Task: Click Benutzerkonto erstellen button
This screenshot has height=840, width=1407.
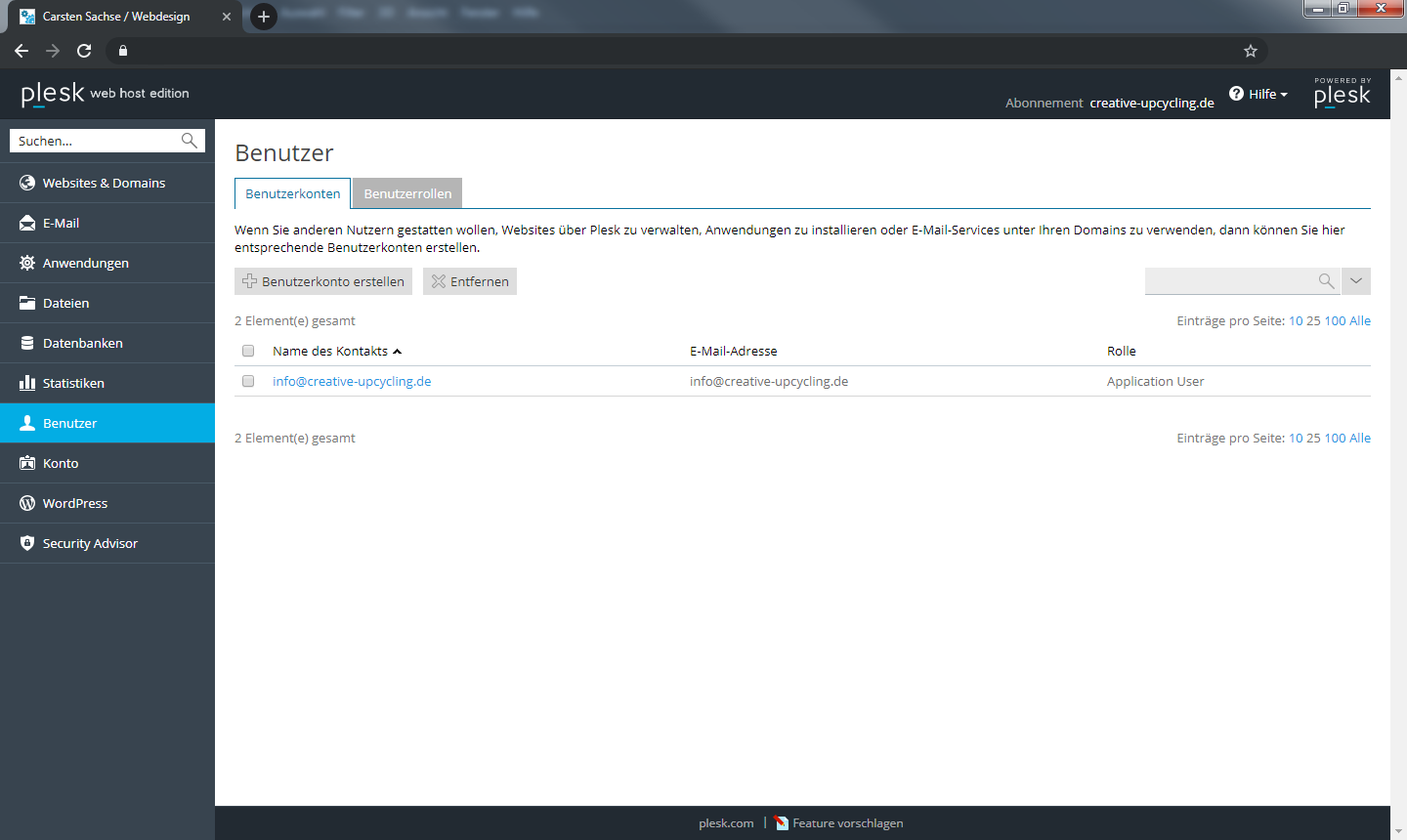Action: pos(323,281)
